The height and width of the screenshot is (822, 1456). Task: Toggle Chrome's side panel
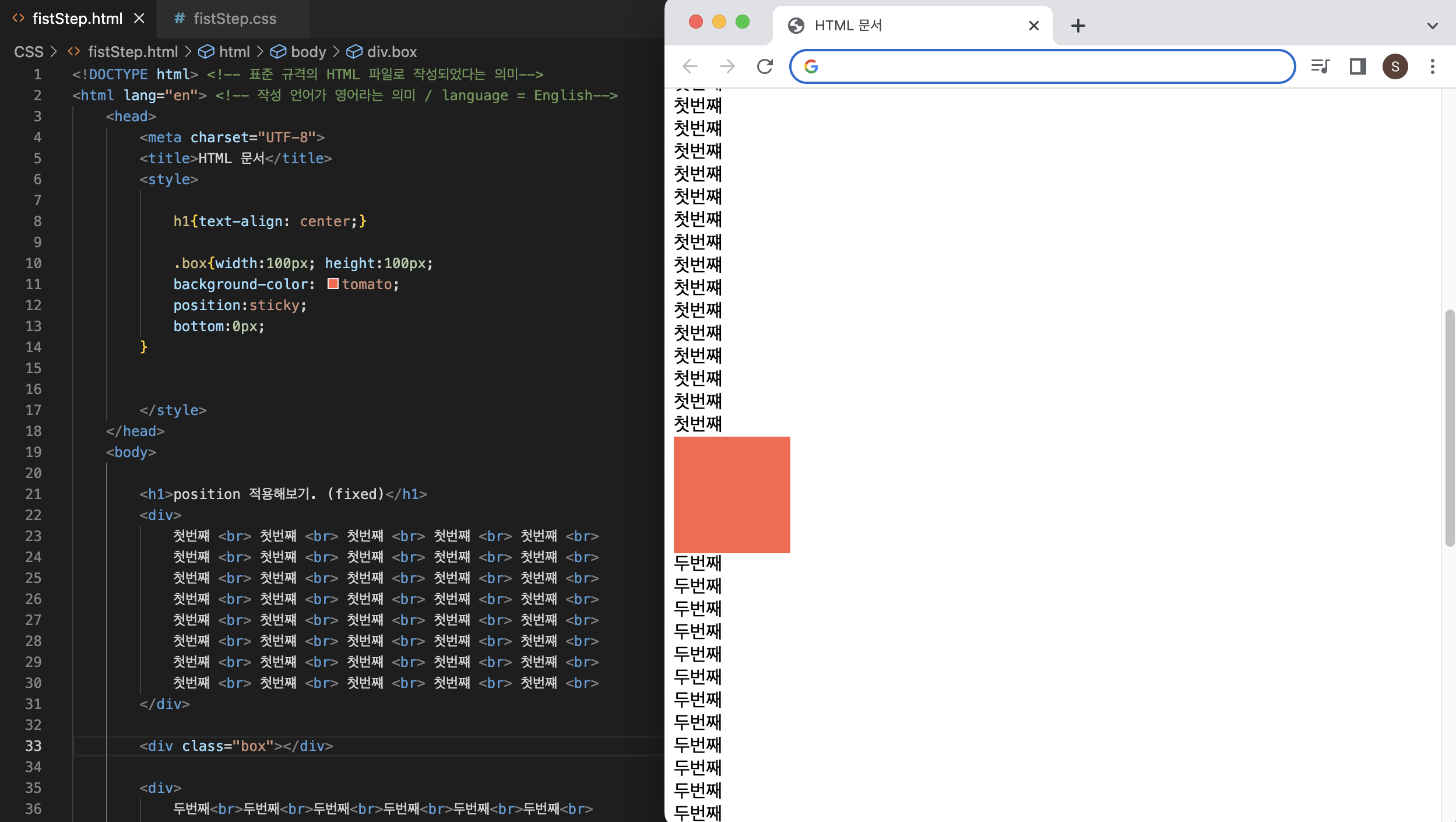tap(1357, 66)
